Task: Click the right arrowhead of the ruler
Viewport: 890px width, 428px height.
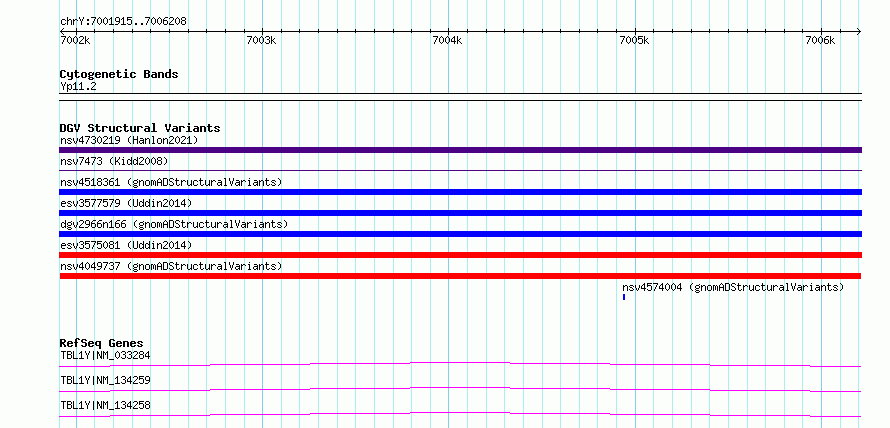Action: pyautogui.click(x=859, y=31)
